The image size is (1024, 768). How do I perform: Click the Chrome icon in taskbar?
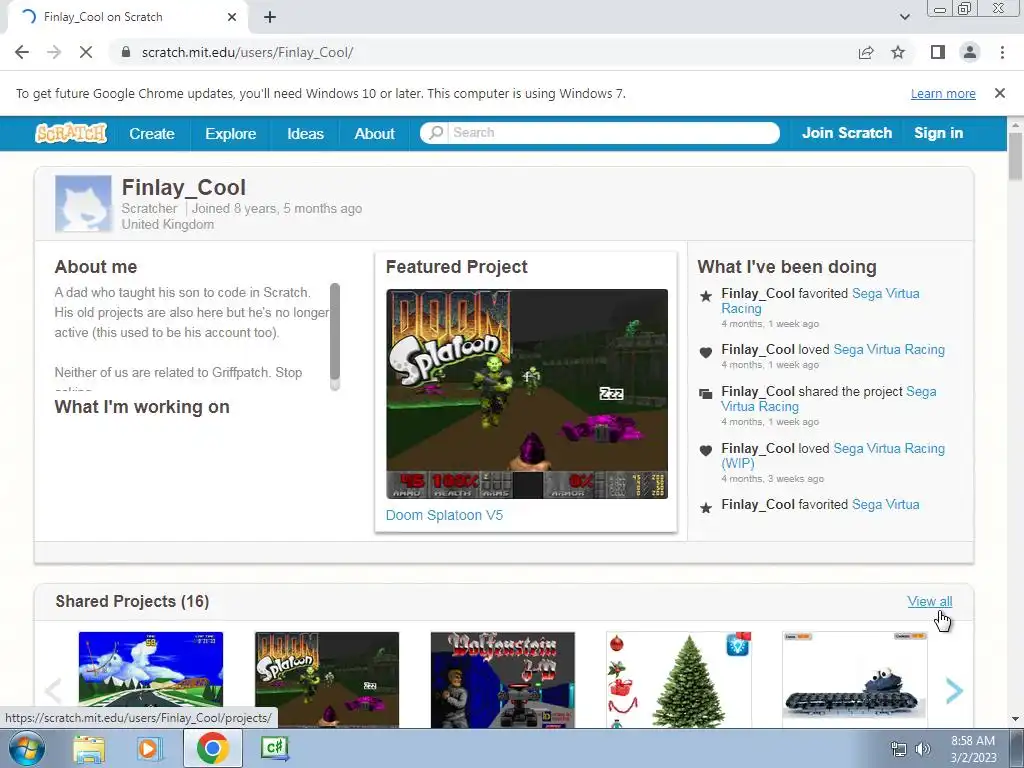click(x=212, y=748)
